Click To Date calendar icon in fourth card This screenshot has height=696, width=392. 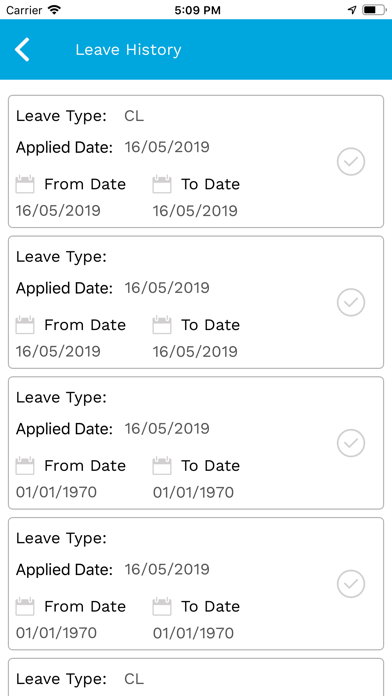162,606
